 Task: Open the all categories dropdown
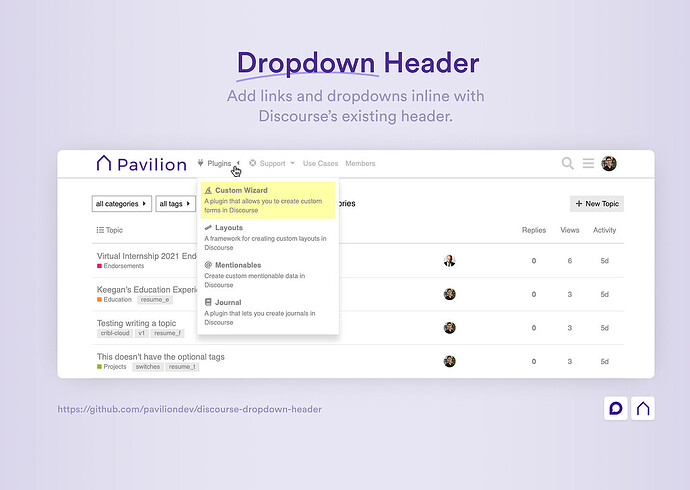coord(121,204)
